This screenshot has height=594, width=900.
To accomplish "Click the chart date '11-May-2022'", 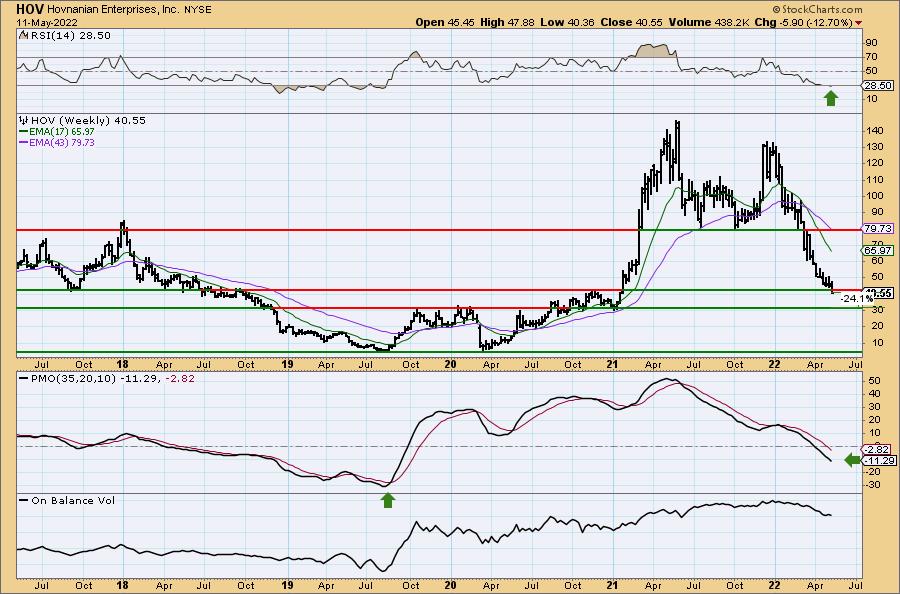I will pos(47,23).
